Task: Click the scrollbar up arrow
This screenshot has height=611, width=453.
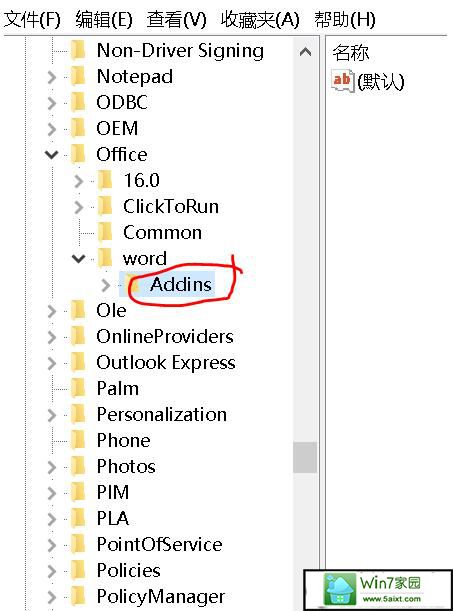Action: pos(305,52)
